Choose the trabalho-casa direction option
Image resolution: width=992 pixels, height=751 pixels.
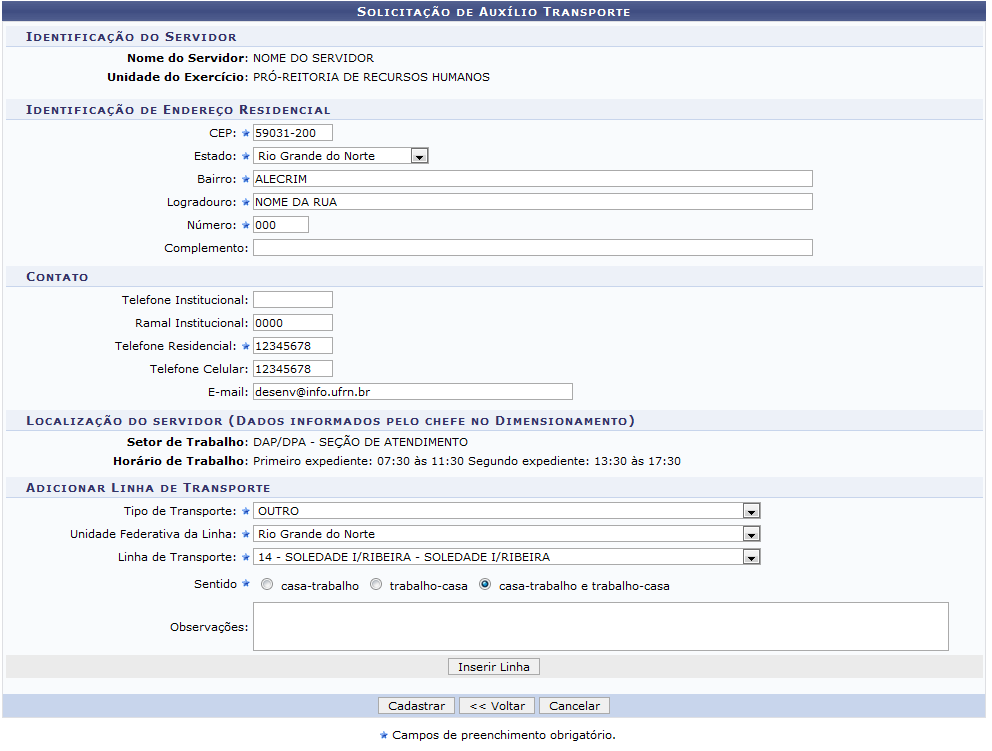pyautogui.click(x=376, y=585)
